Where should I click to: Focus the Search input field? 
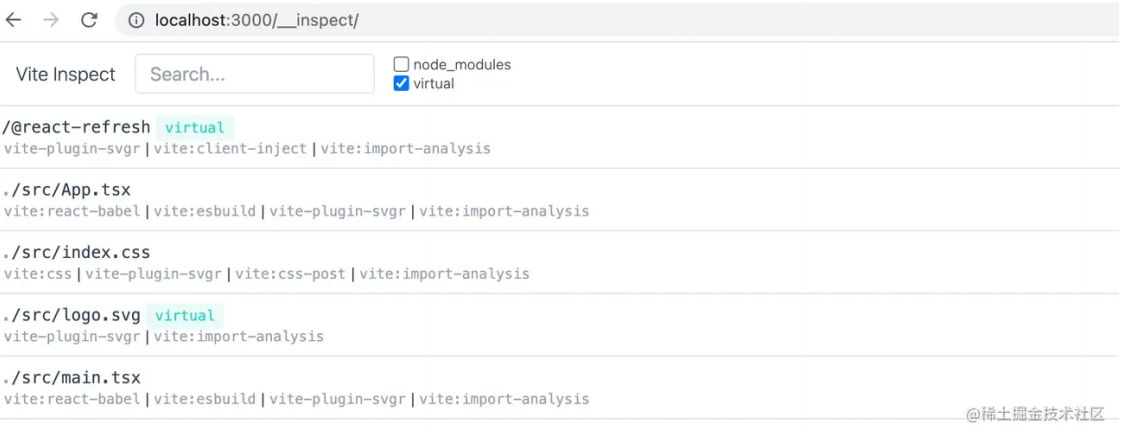click(x=254, y=74)
